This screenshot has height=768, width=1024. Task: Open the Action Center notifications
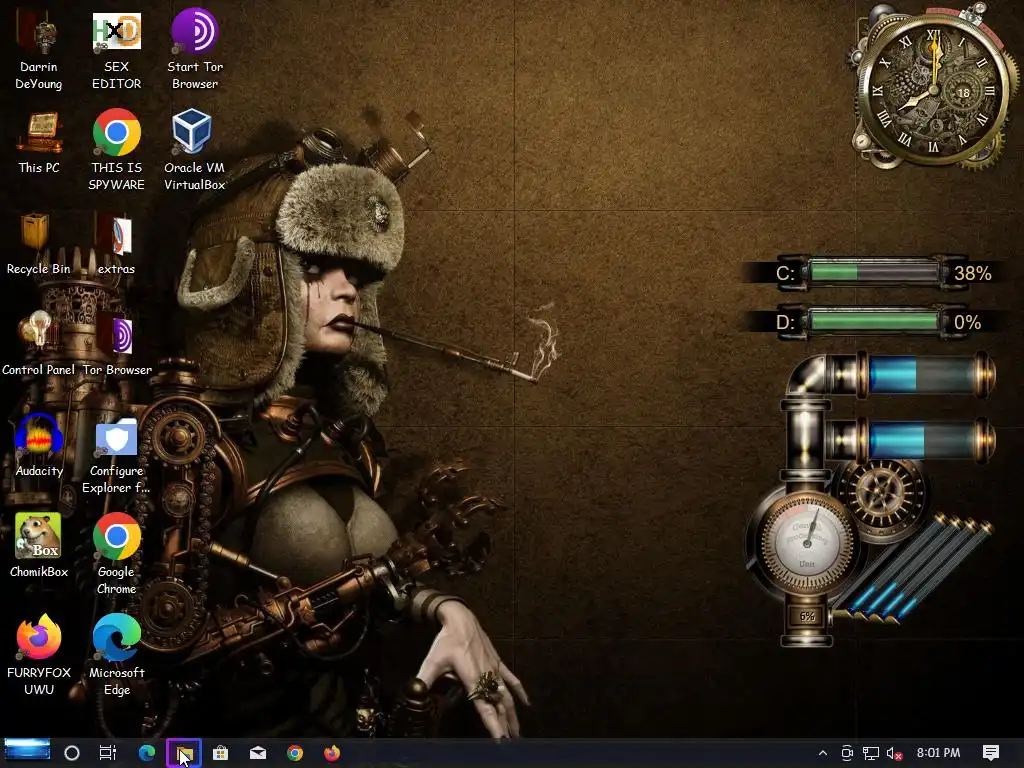pyautogui.click(x=991, y=753)
